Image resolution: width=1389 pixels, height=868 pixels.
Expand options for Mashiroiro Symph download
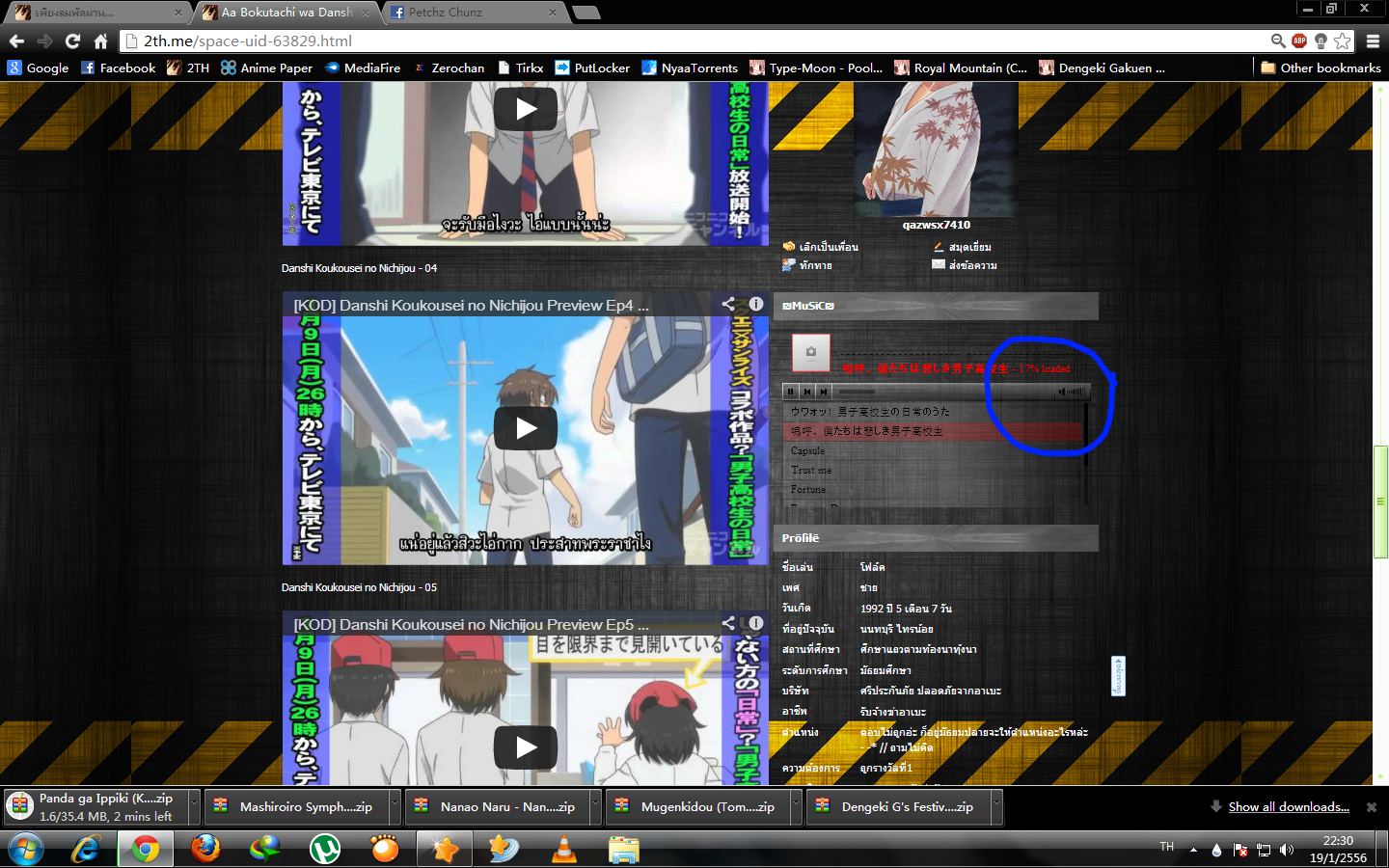click(x=395, y=806)
